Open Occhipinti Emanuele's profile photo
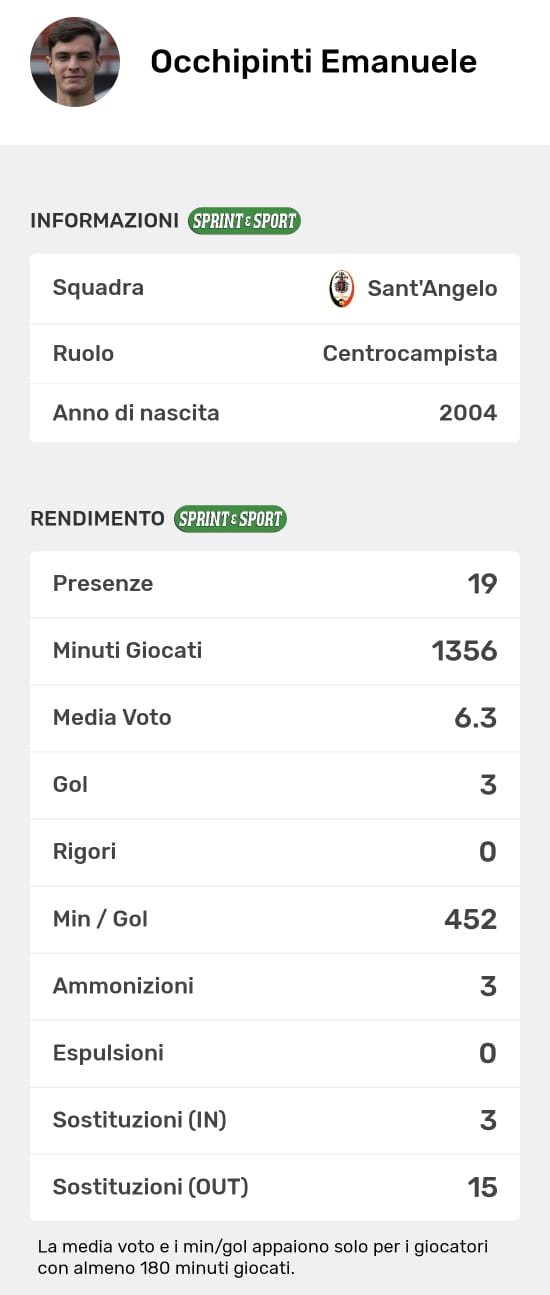Image resolution: width=550 pixels, height=1295 pixels. [x=75, y=62]
